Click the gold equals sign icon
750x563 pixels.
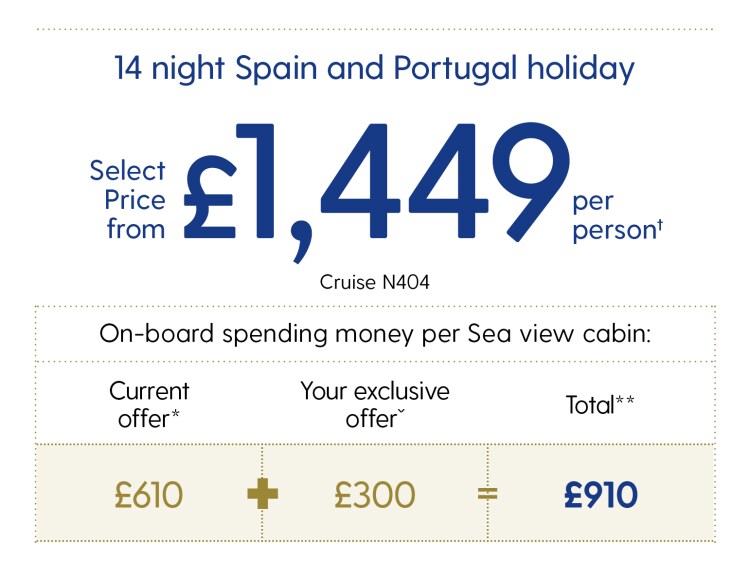[x=487, y=494]
